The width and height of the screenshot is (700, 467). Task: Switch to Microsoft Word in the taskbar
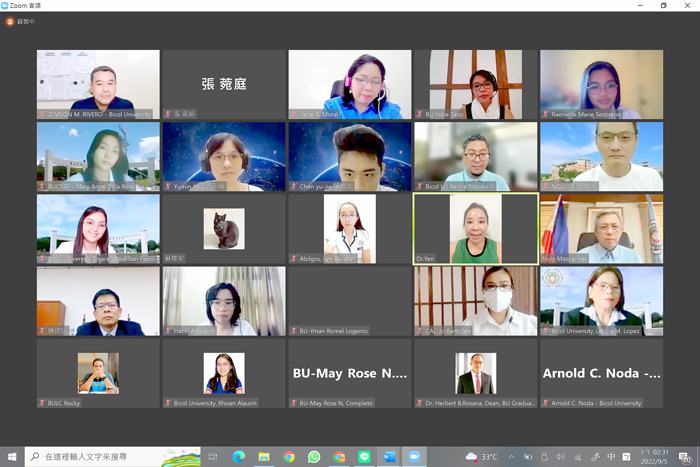[x=389, y=457]
